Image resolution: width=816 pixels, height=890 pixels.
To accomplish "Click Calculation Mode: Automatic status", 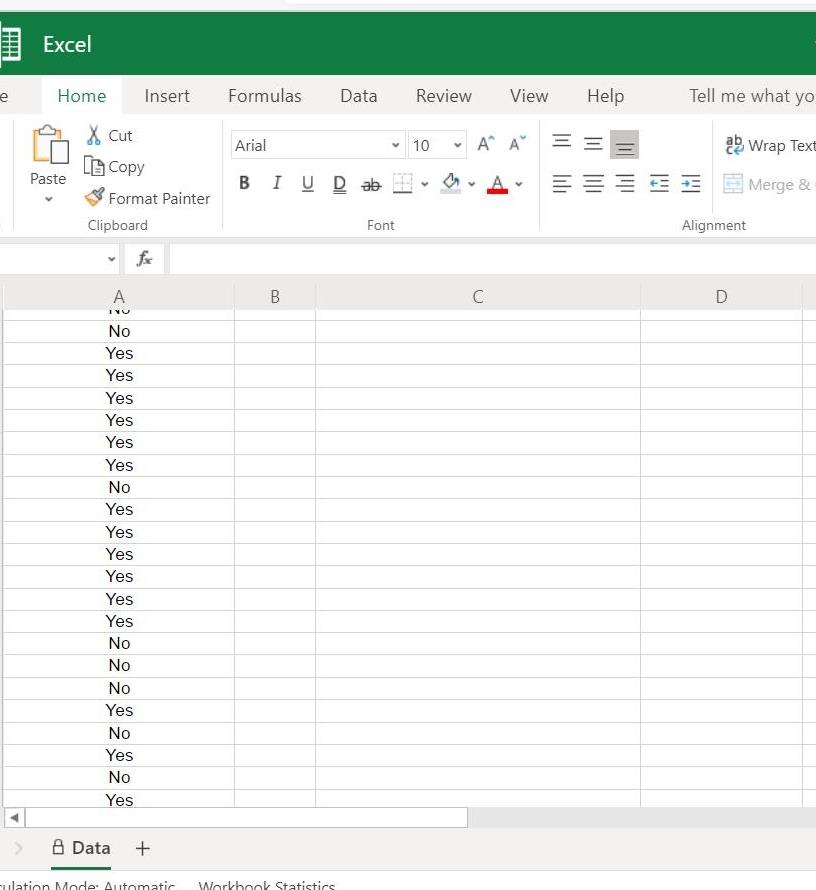I will click(x=87, y=884).
